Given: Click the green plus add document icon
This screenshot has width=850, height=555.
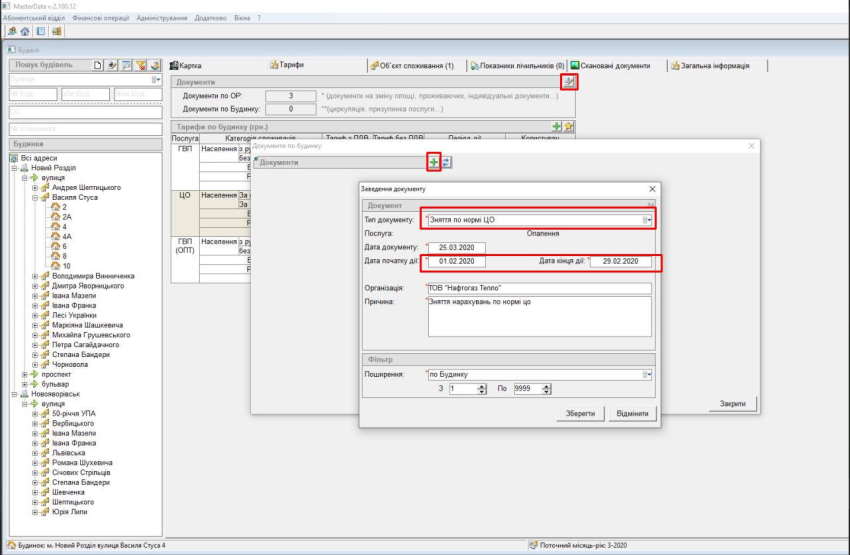Looking at the screenshot, I should (x=434, y=161).
